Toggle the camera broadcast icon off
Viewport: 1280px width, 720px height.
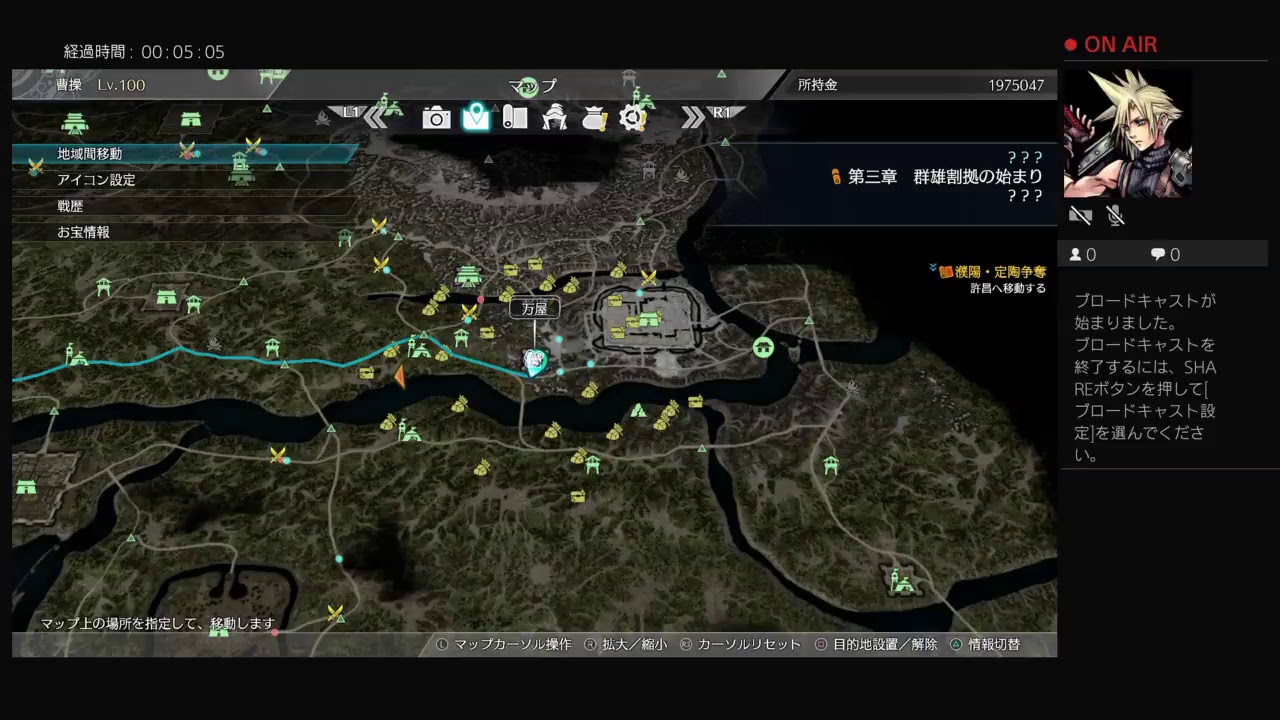[1080, 215]
